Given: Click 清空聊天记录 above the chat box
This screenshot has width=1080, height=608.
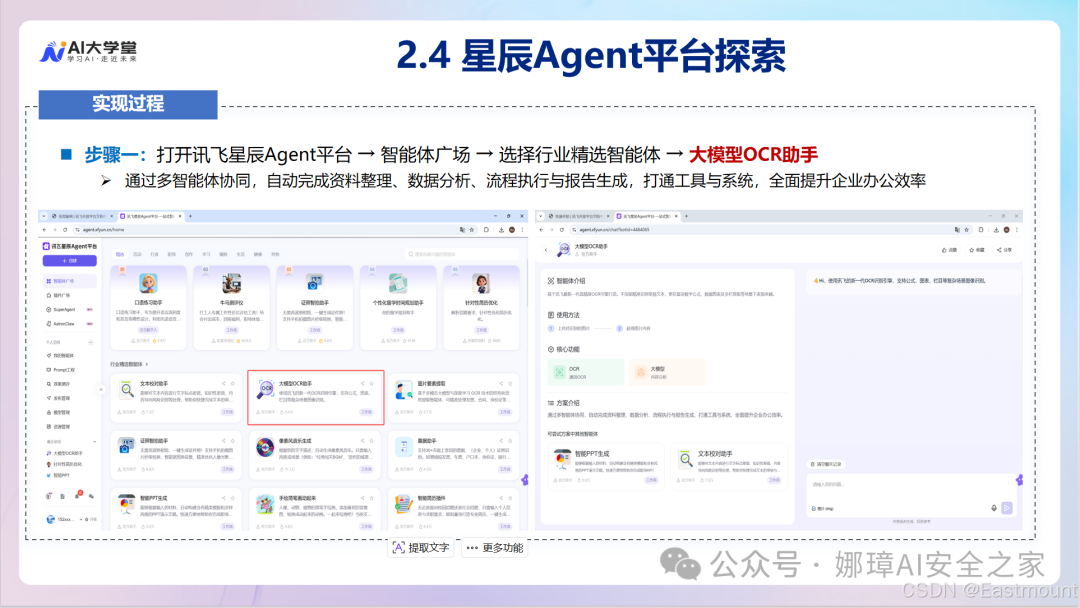Looking at the screenshot, I should coord(826,464).
